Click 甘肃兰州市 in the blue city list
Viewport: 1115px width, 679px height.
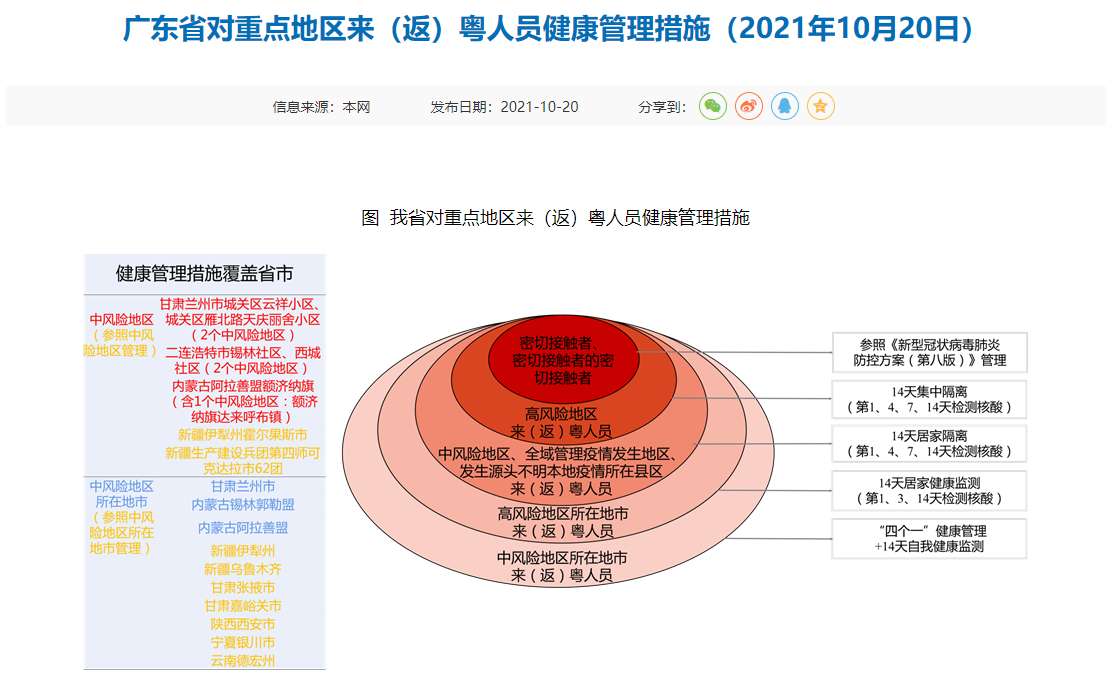point(243,486)
